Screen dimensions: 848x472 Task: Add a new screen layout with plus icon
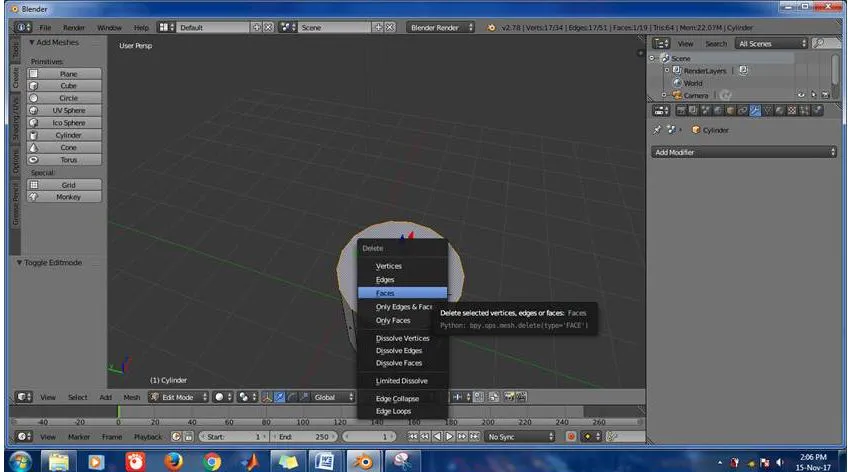(x=256, y=27)
